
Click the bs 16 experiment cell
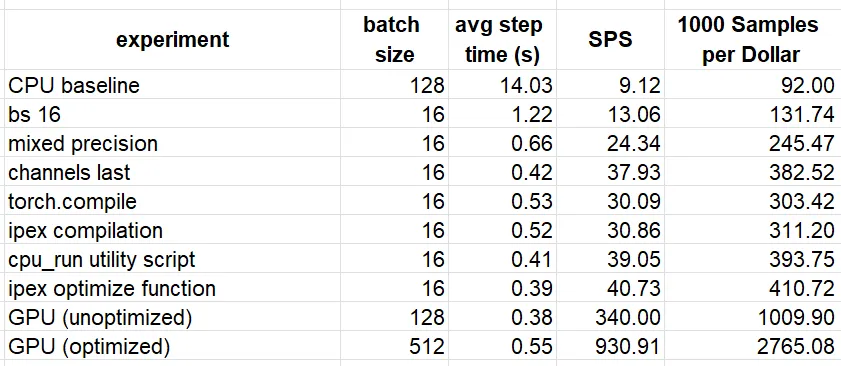tap(173, 114)
